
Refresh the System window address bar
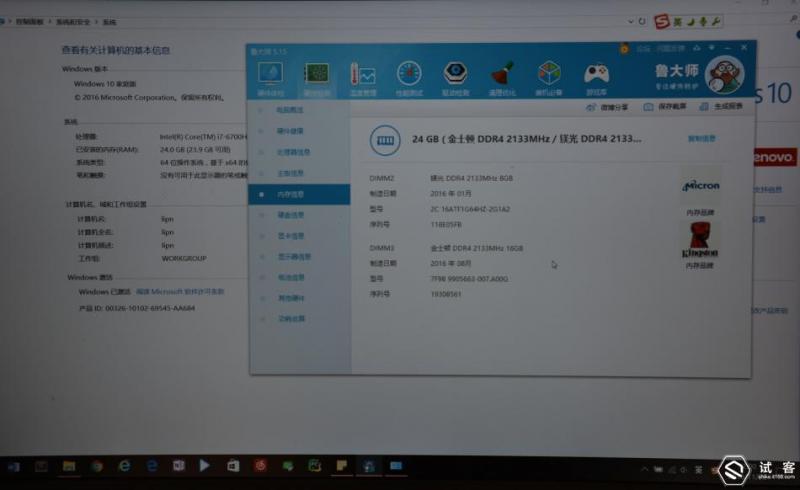(642, 21)
